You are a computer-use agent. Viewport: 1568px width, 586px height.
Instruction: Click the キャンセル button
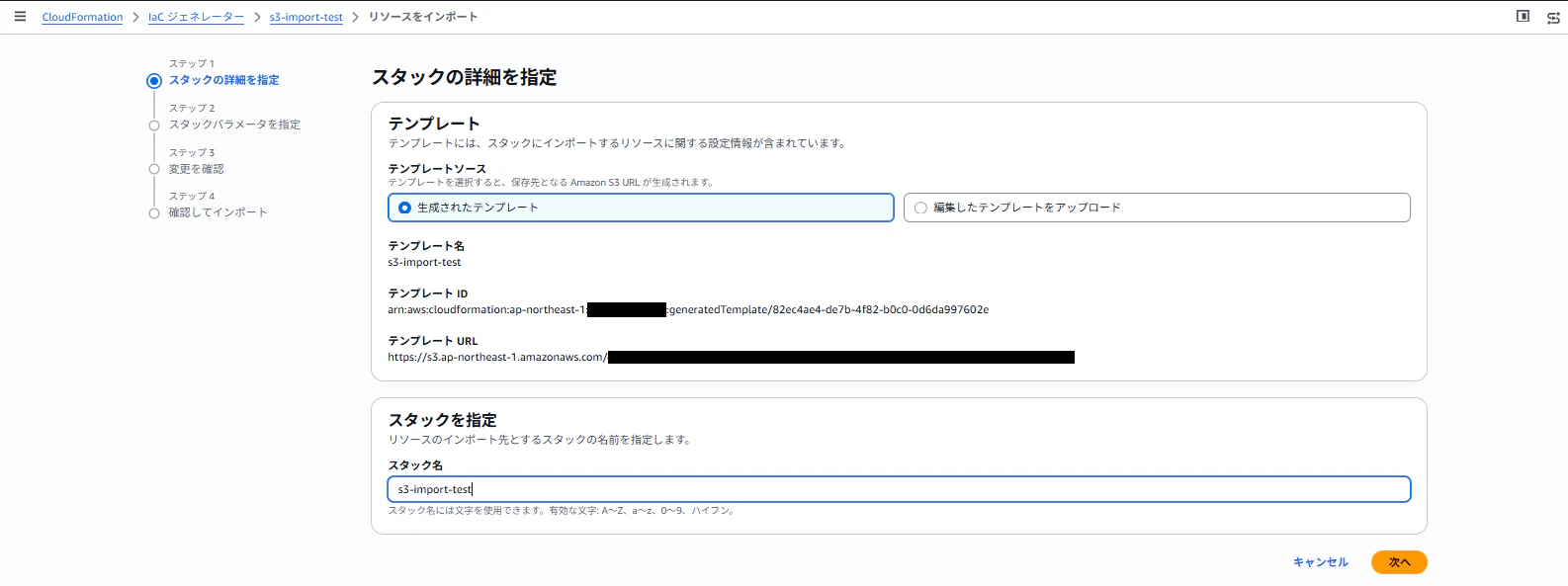(x=1321, y=562)
